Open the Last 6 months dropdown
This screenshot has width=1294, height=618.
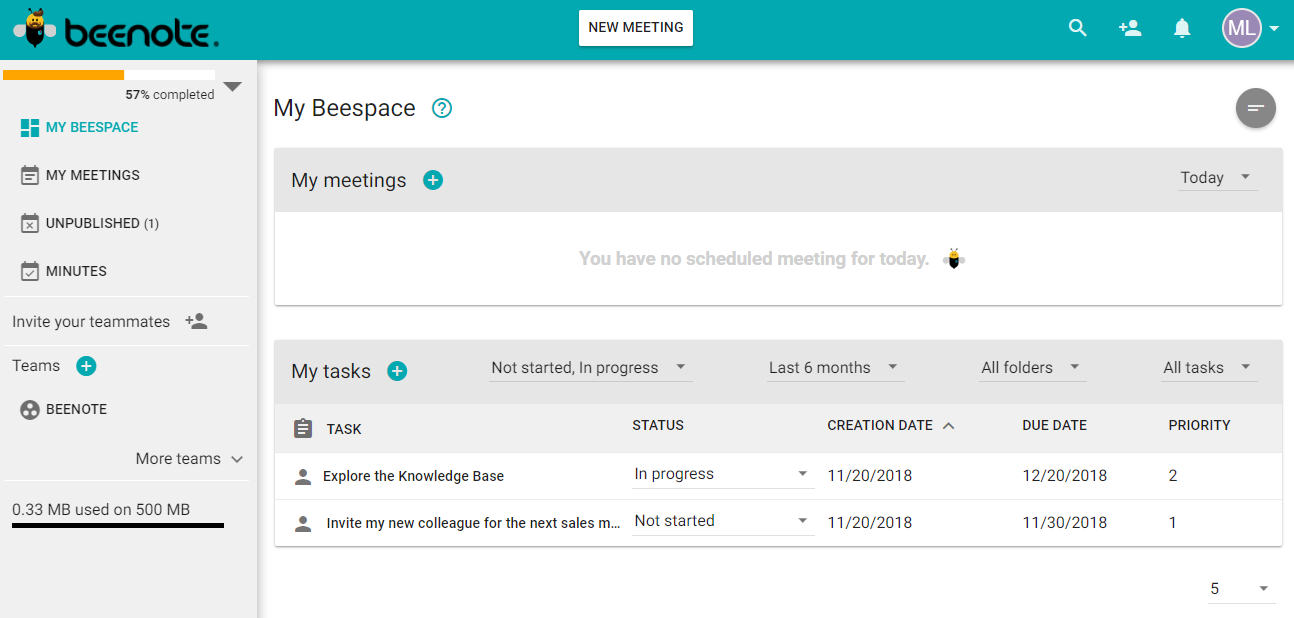point(834,368)
